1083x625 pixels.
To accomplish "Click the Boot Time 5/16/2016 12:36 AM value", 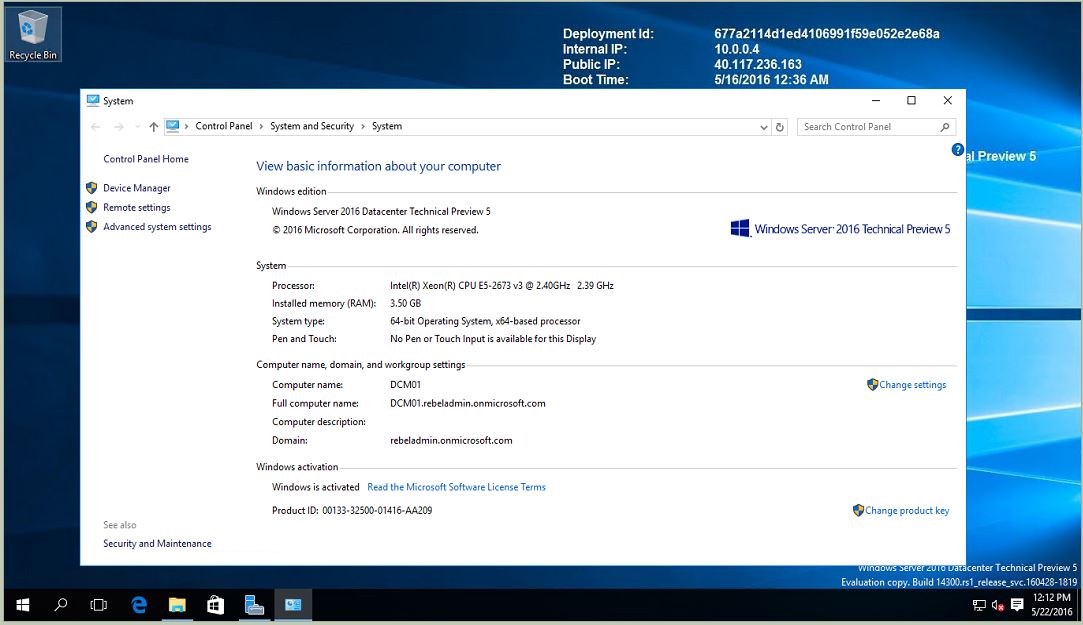I will coord(771,79).
